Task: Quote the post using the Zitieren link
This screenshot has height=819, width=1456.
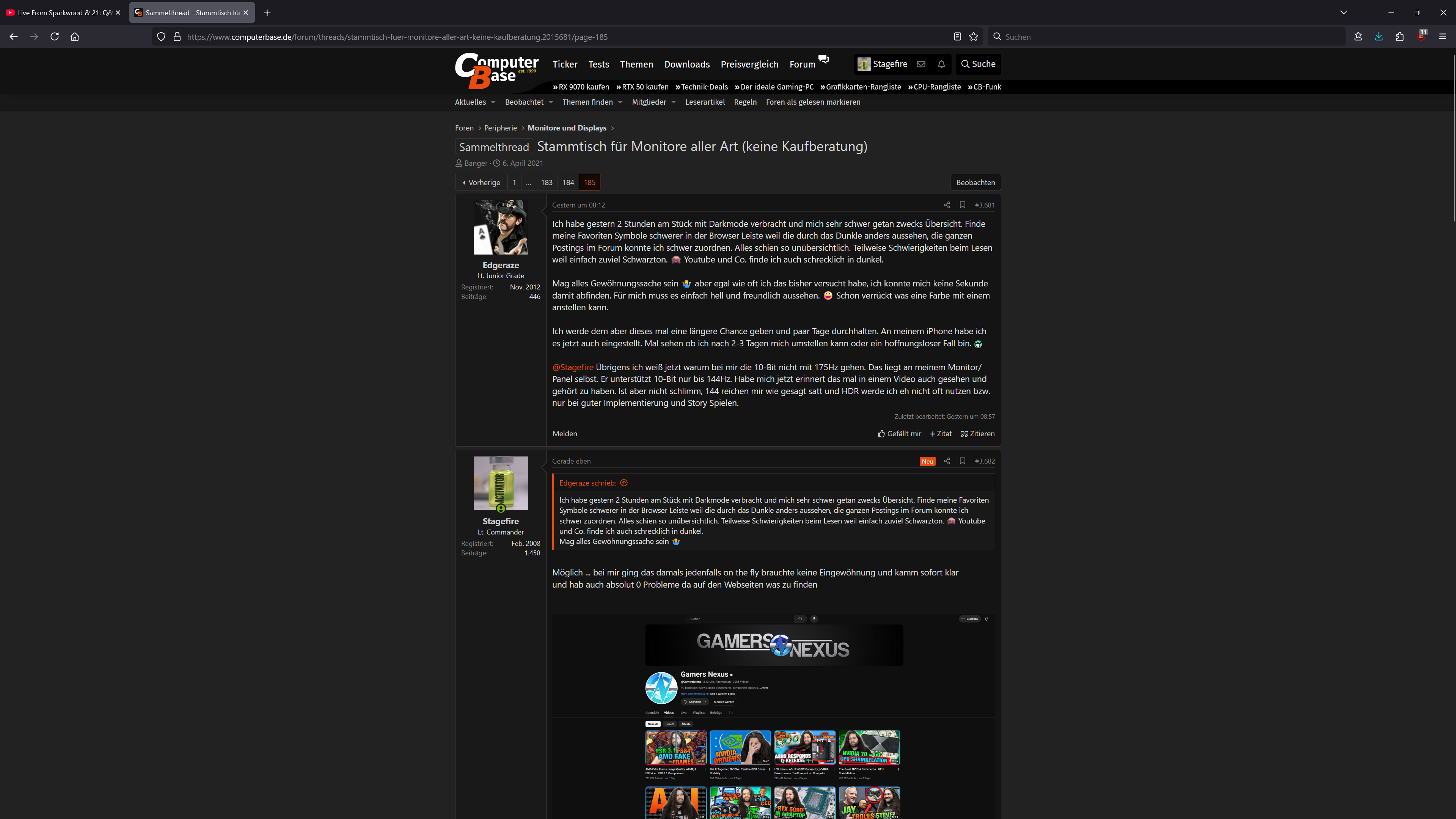Action: pyautogui.click(x=977, y=434)
